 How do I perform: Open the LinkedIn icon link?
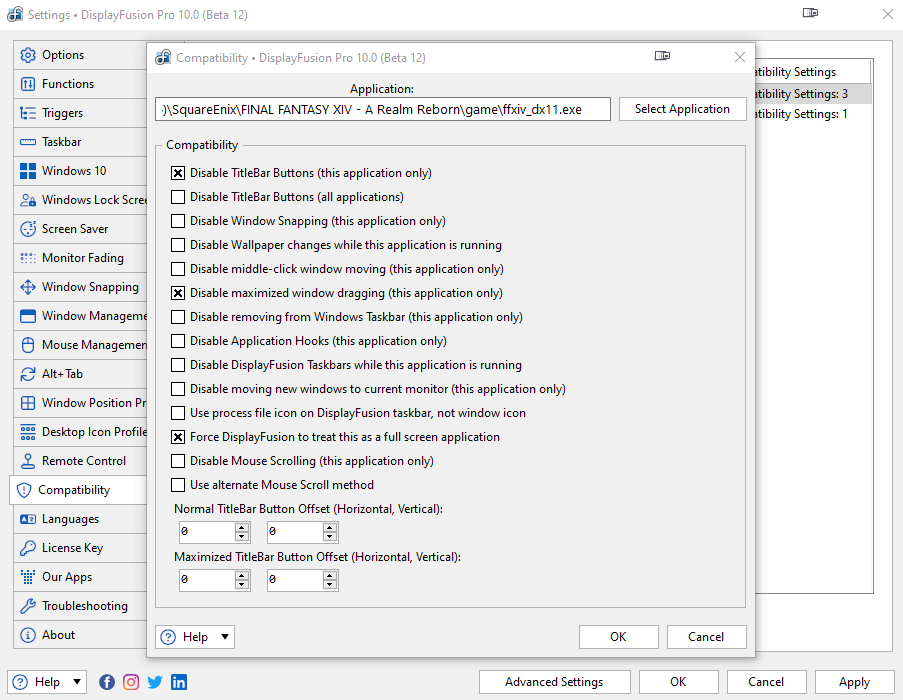tap(179, 682)
